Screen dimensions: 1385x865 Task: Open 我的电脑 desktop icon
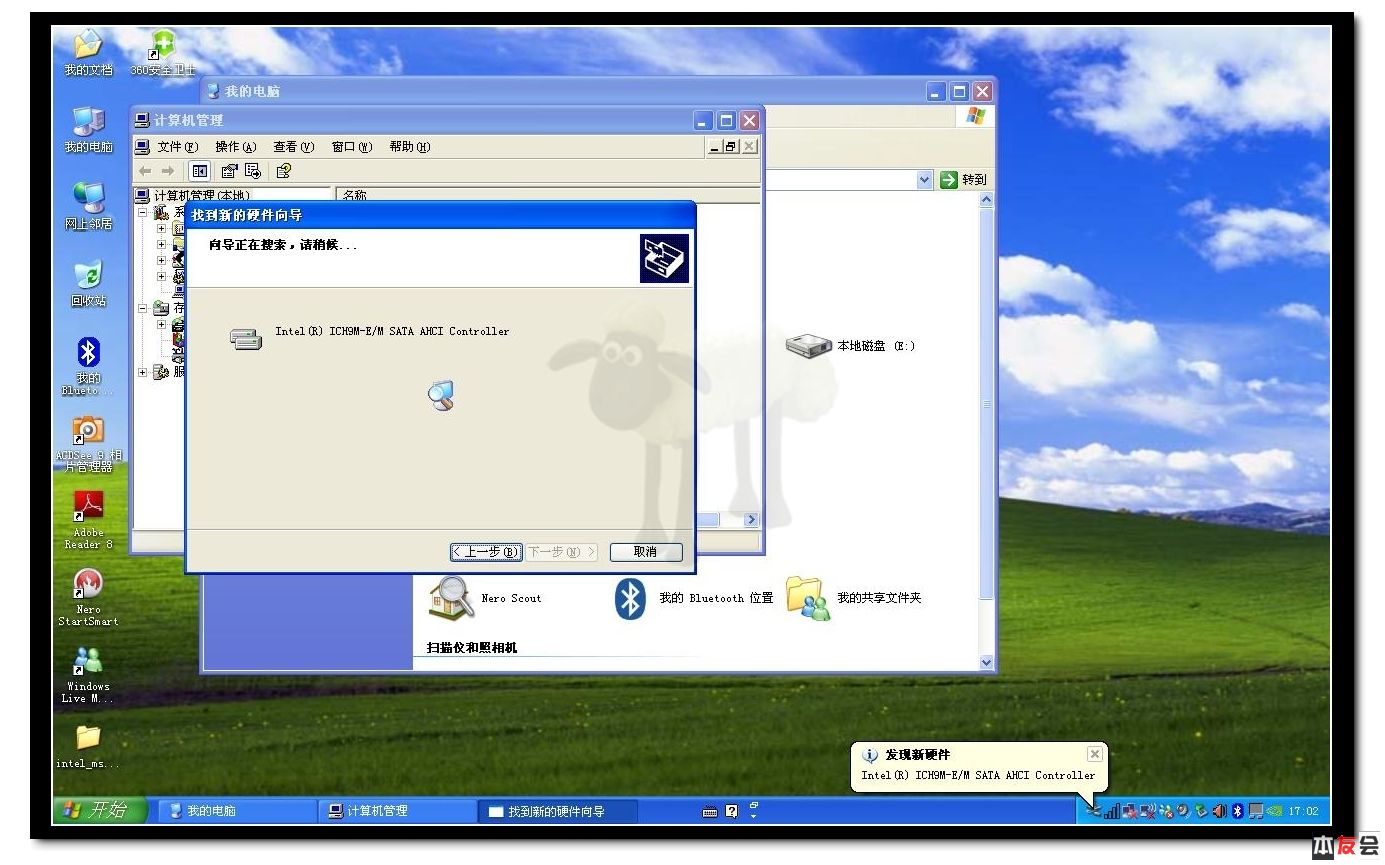click(88, 130)
